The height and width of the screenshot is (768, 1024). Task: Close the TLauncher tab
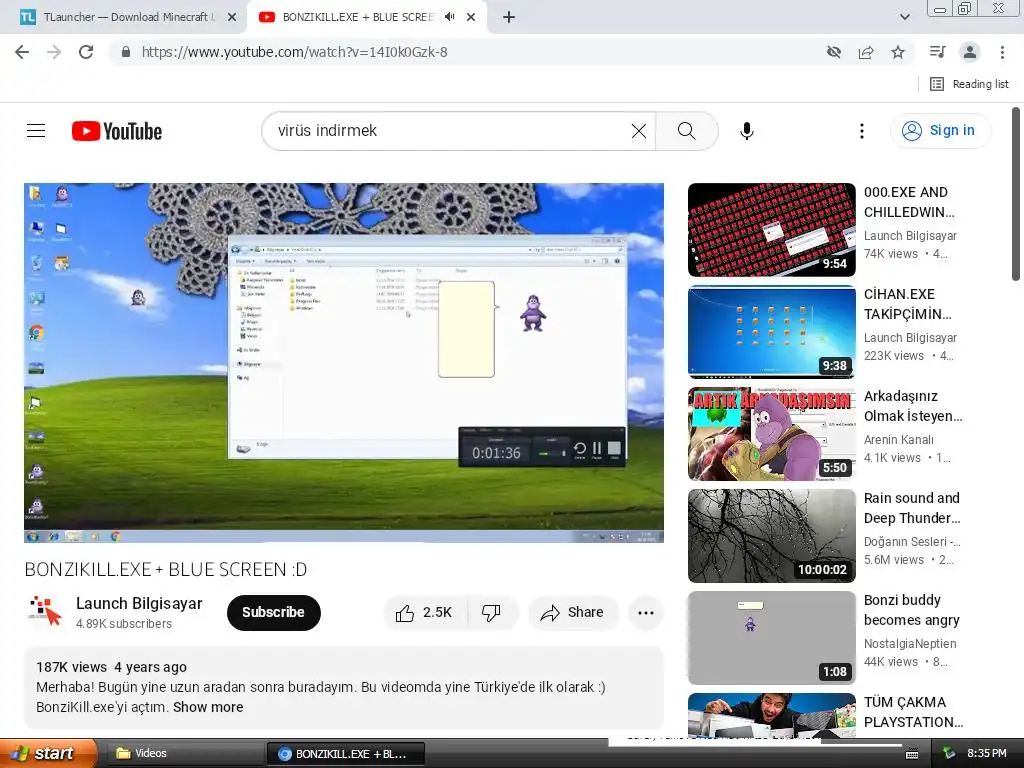point(232,17)
